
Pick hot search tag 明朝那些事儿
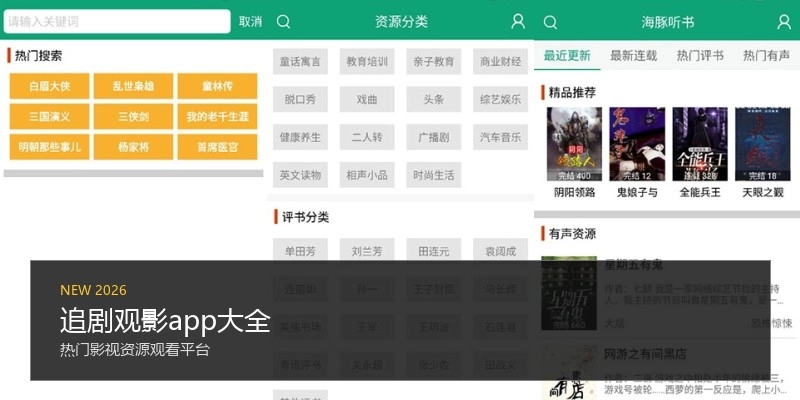click(x=49, y=147)
